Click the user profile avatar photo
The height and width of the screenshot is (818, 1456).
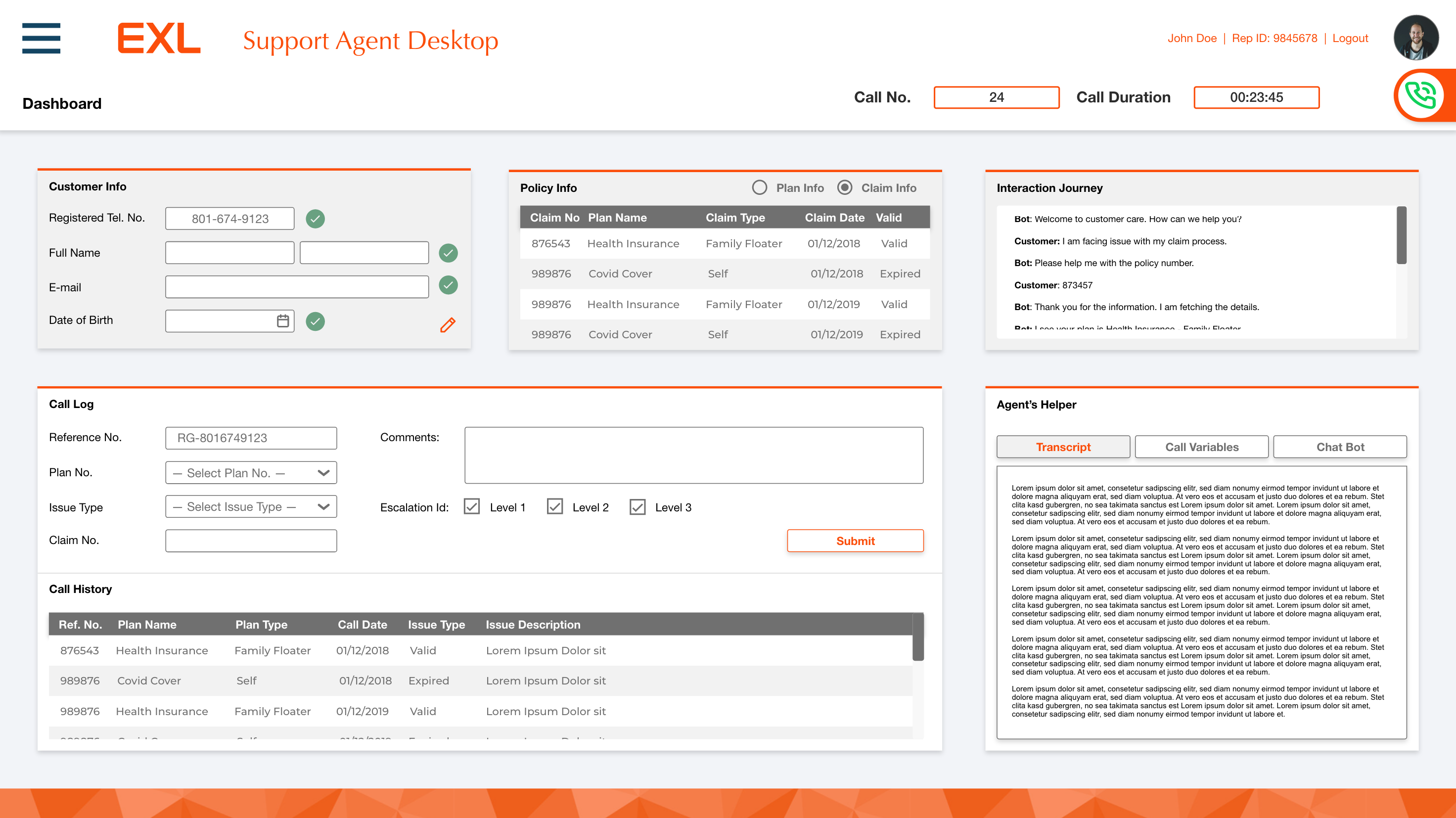pyautogui.click(x=1415, y=37)
